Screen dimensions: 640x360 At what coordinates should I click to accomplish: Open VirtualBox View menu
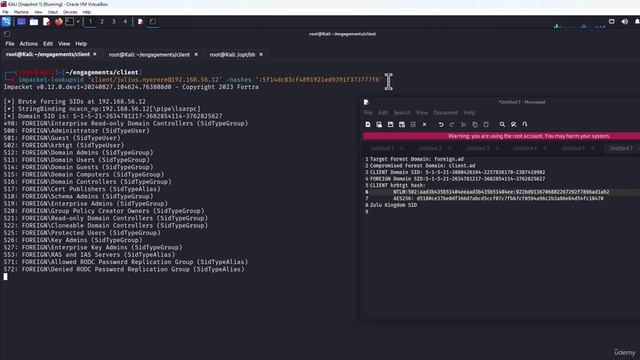[x=38, y=12]
